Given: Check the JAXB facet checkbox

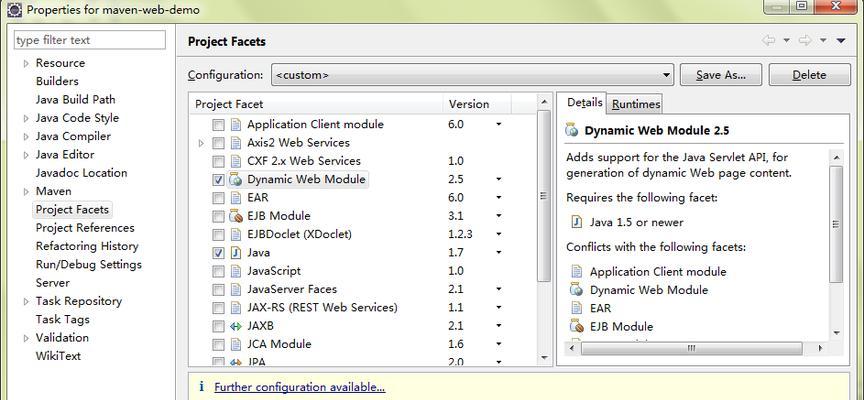Looking at the screenshot, I should click(x=218, y=326).
